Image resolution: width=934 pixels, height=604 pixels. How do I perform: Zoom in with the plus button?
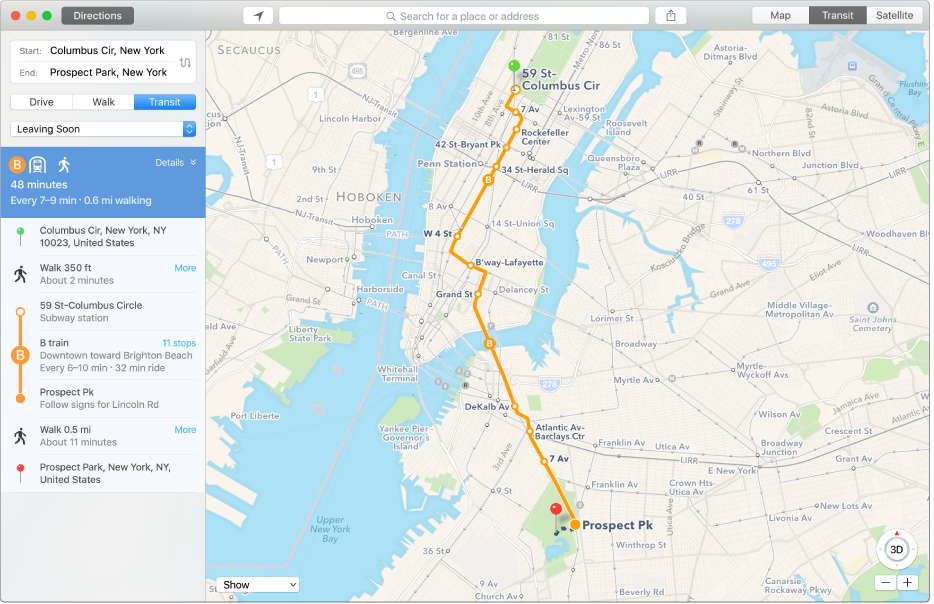(907, 583)
